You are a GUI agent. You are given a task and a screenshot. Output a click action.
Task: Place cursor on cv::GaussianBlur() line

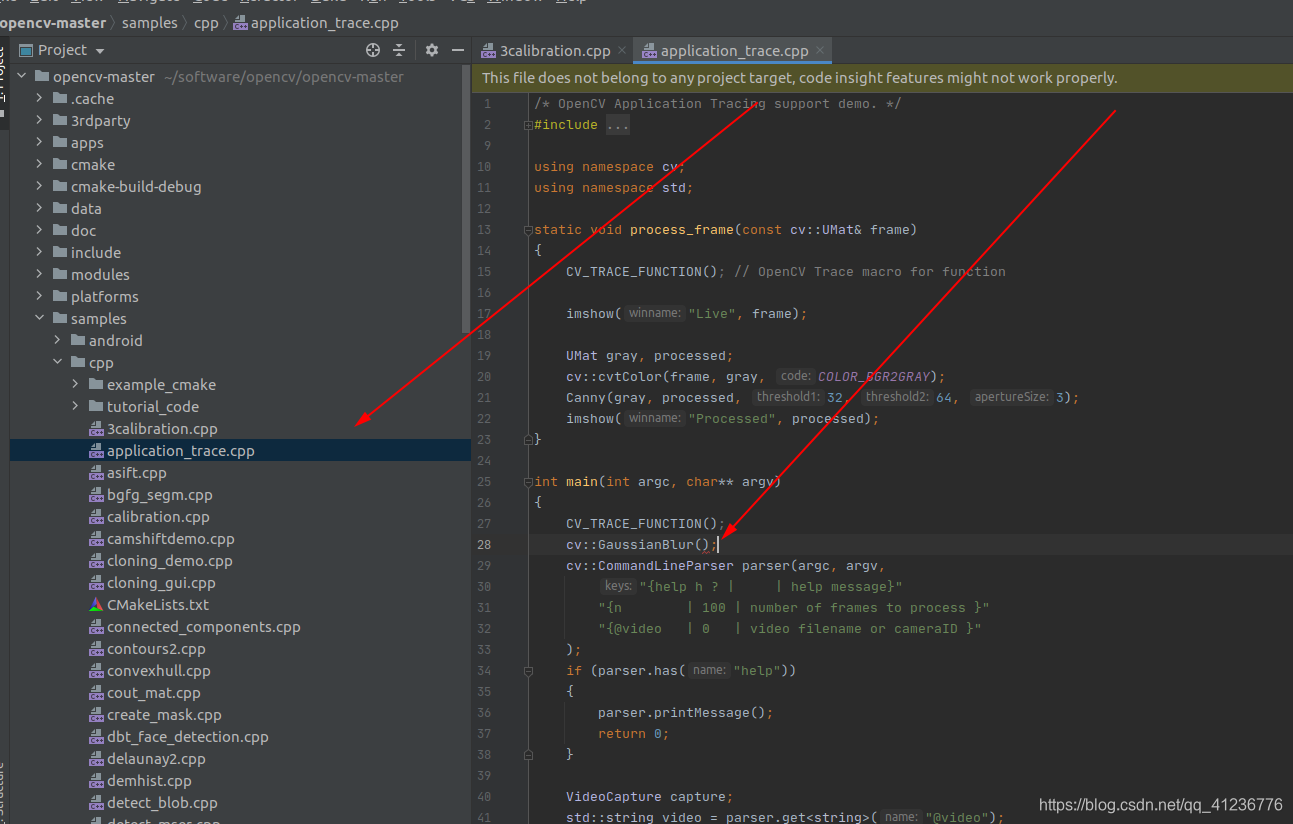pyautogui.click(x=641, y=545)
